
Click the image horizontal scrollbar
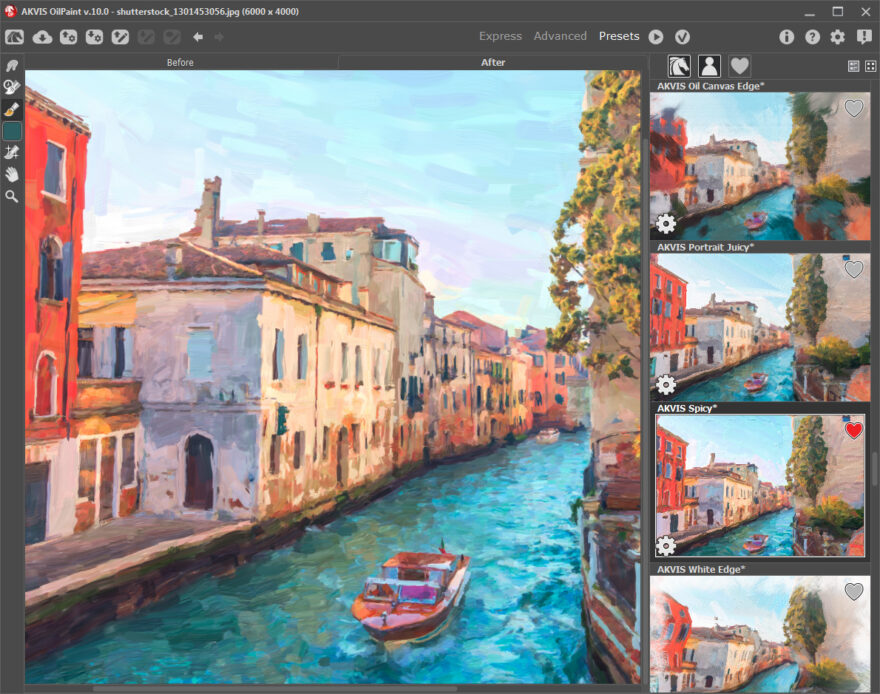coord(275,688)
